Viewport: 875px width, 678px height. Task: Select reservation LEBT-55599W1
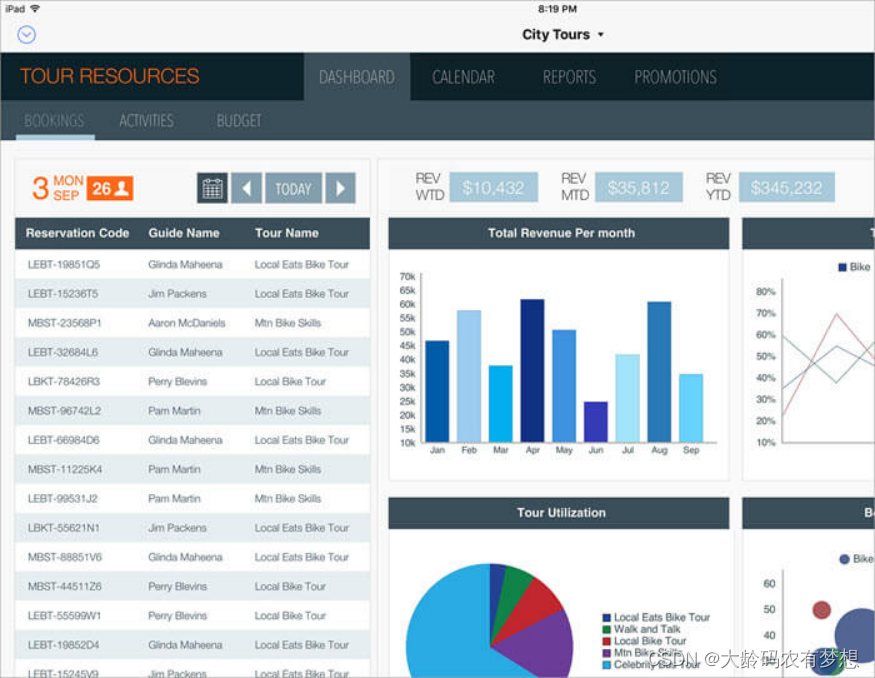pos(193,616)
